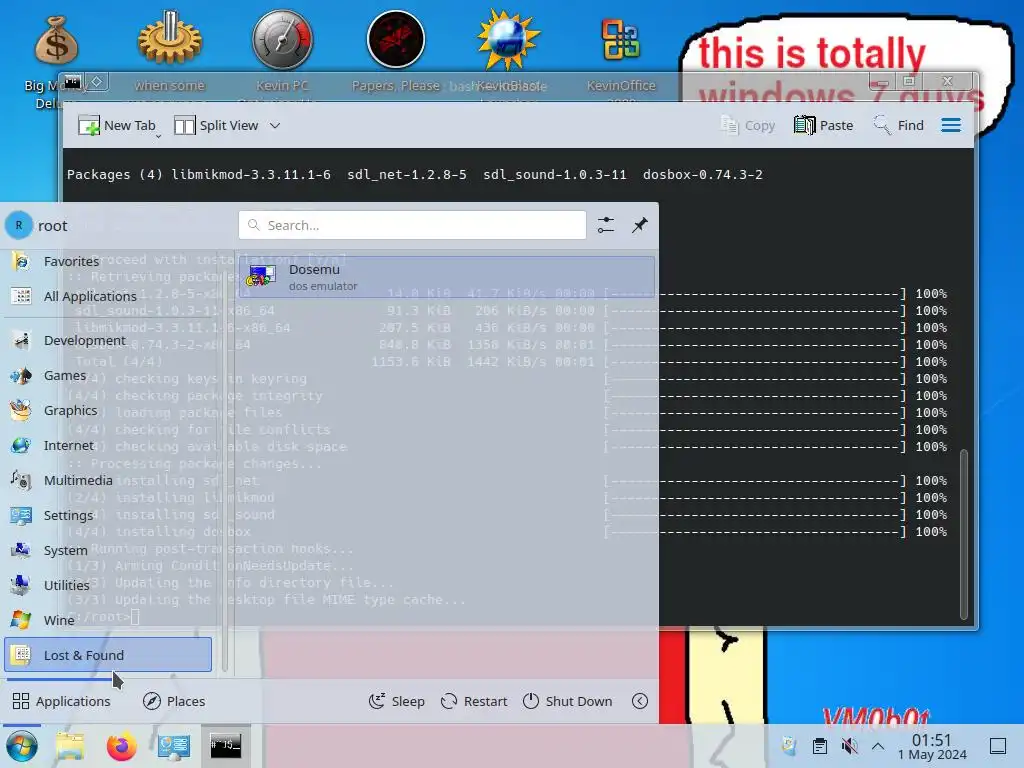Open the Dosemu dos emulator entry

point(447,277)
